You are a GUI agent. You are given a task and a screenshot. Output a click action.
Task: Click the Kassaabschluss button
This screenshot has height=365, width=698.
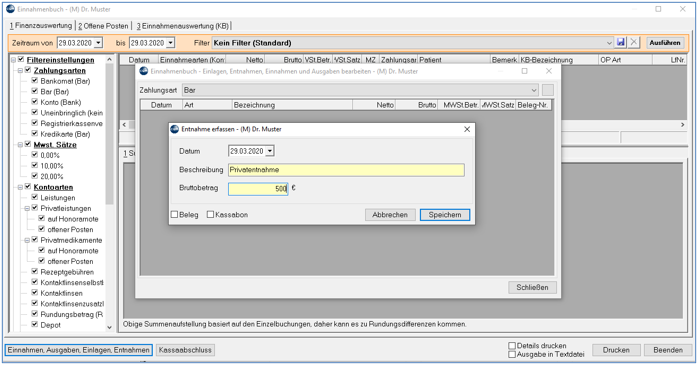pos(185,350)
